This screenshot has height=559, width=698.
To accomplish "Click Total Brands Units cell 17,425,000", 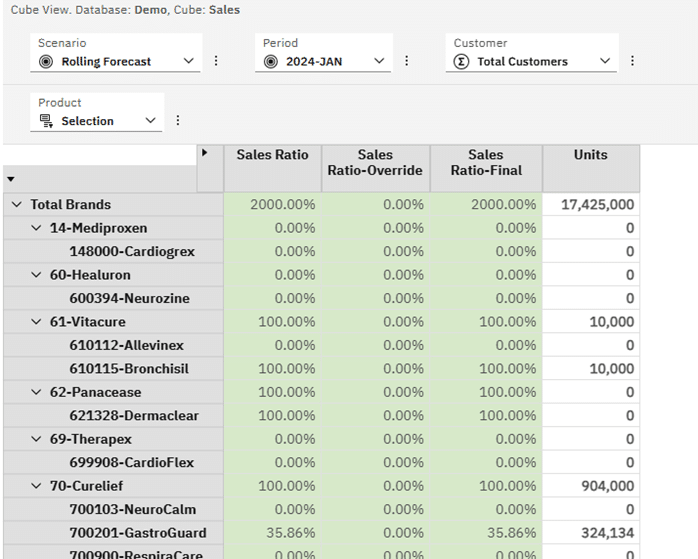I will 591,204.
